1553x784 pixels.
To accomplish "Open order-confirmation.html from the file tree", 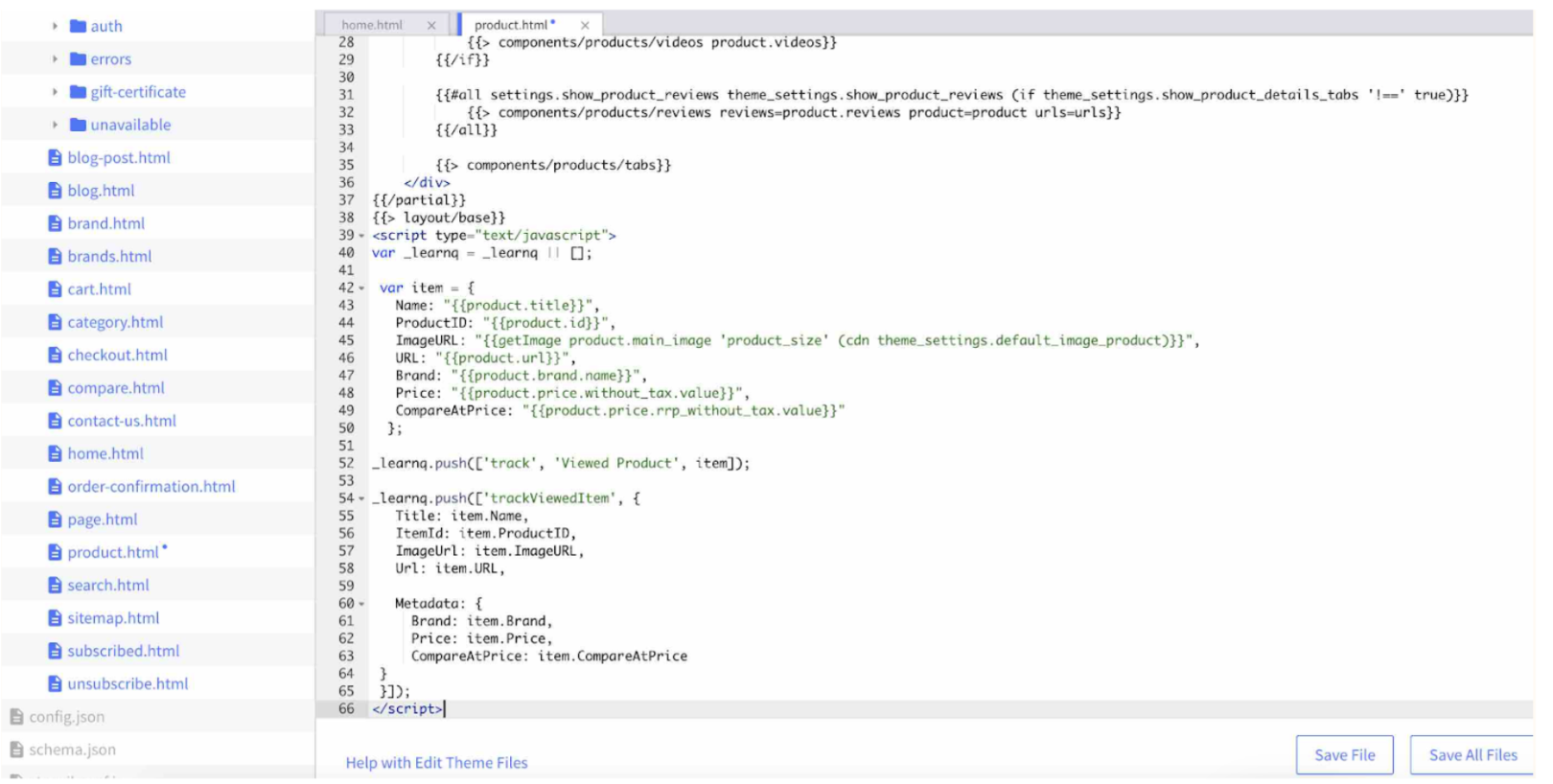I will 151,487.
